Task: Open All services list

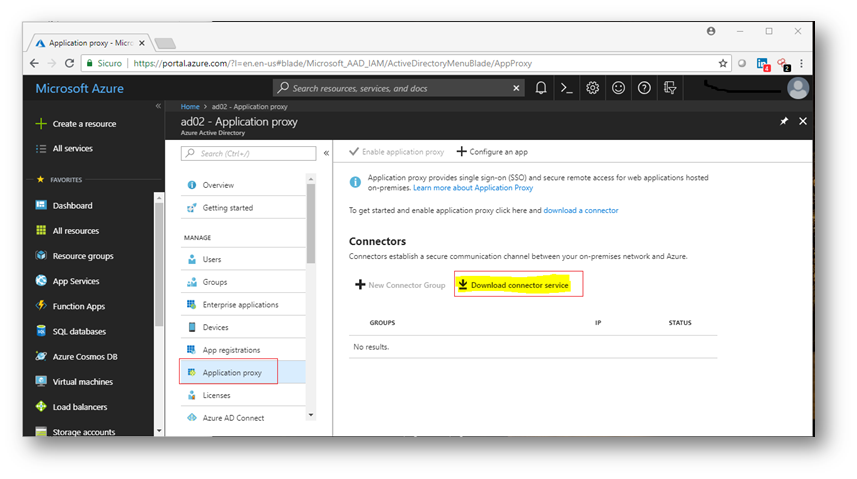Action: tap(64, 148)
